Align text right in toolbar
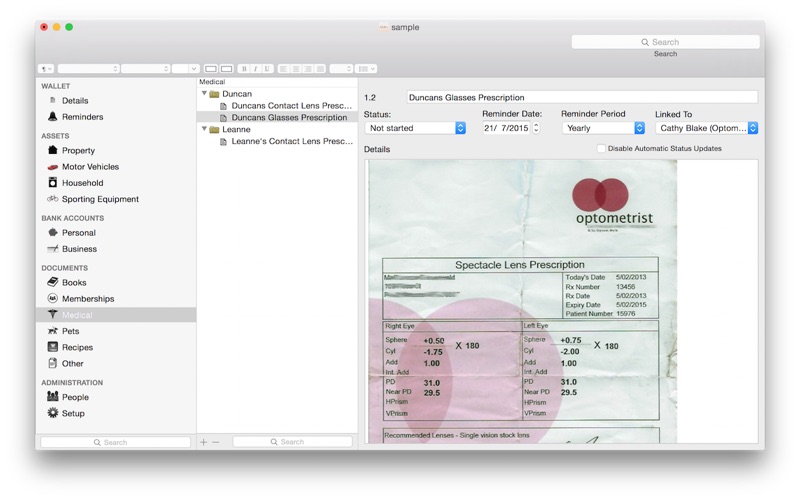This screenshot has width=800, height=500. [x=308, y=68]
